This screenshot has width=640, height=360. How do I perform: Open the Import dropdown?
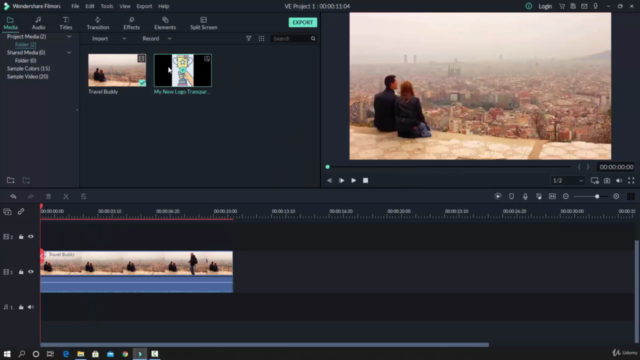click(x=109, y=38)
